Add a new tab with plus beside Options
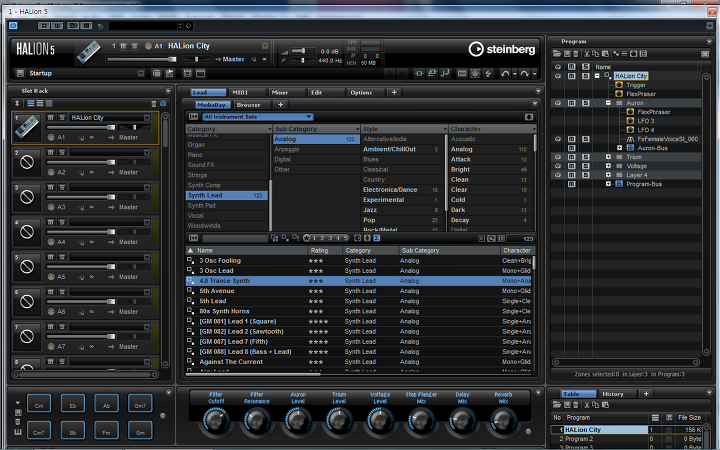The height and width of the screenshot is (450, 720). point(394,92)
